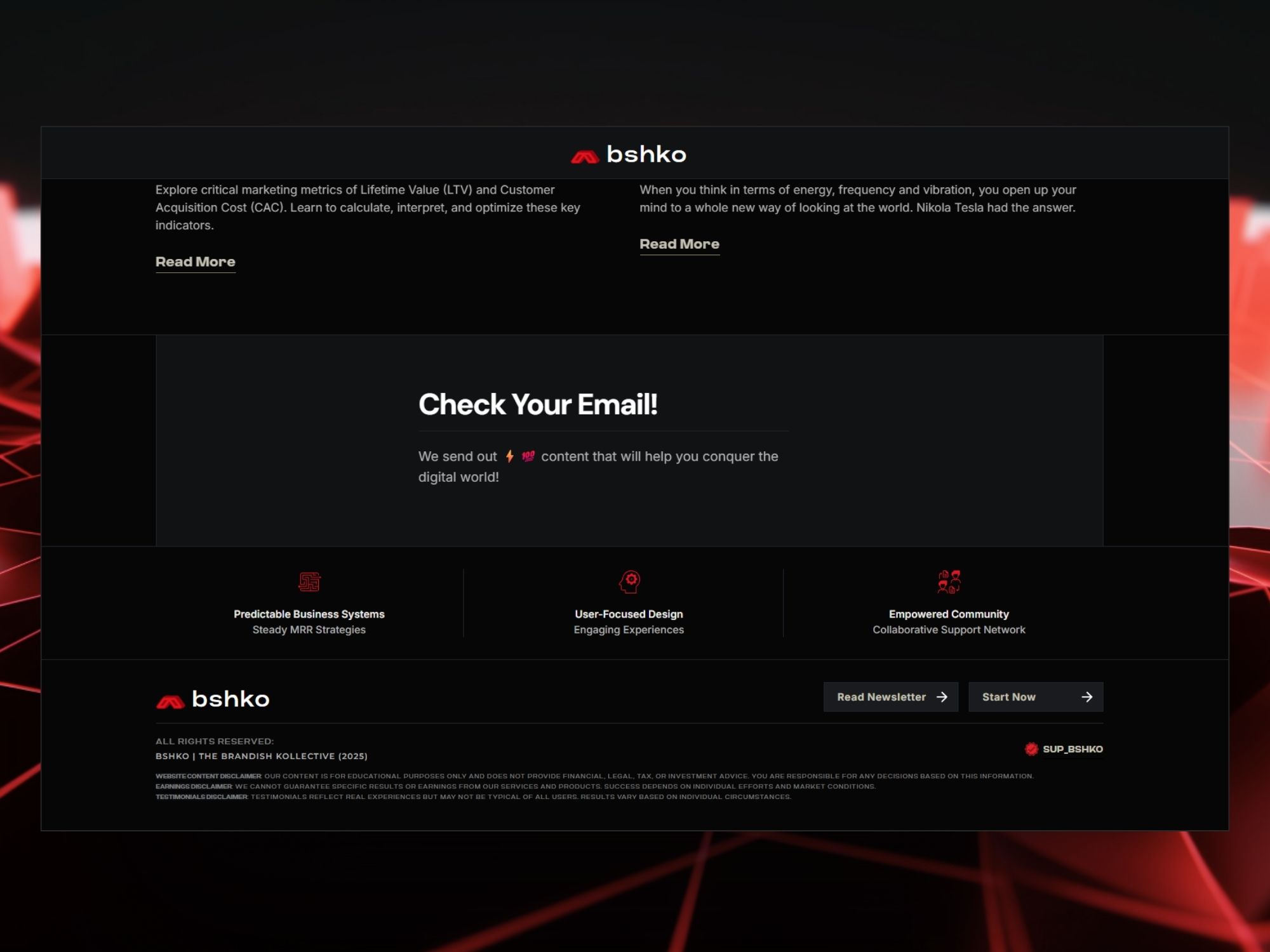Click the red bshko logo mark in the header
Image resolution: width=1270 pixels, height=952 pixels.
(x=584, y=157)
